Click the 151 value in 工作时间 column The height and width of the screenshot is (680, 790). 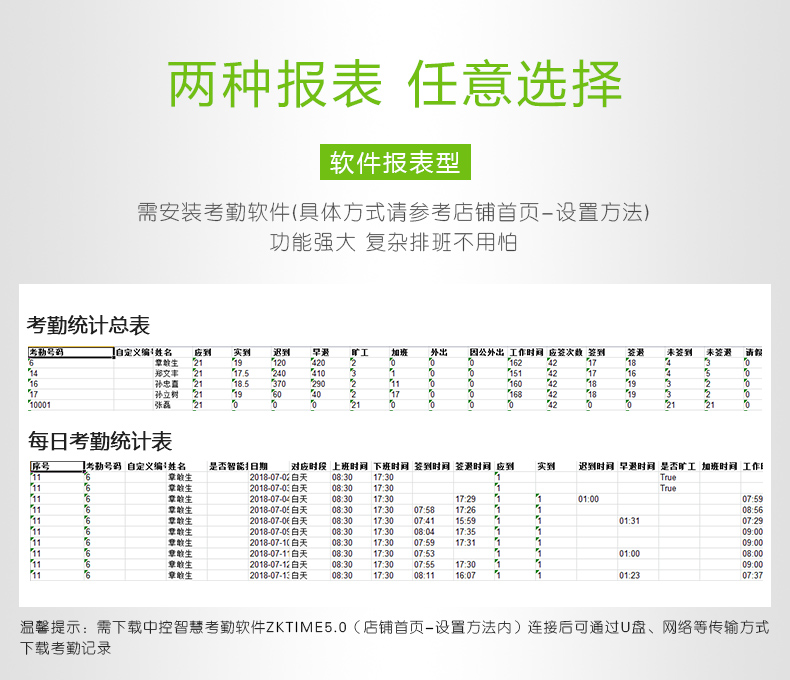point(515,373)
